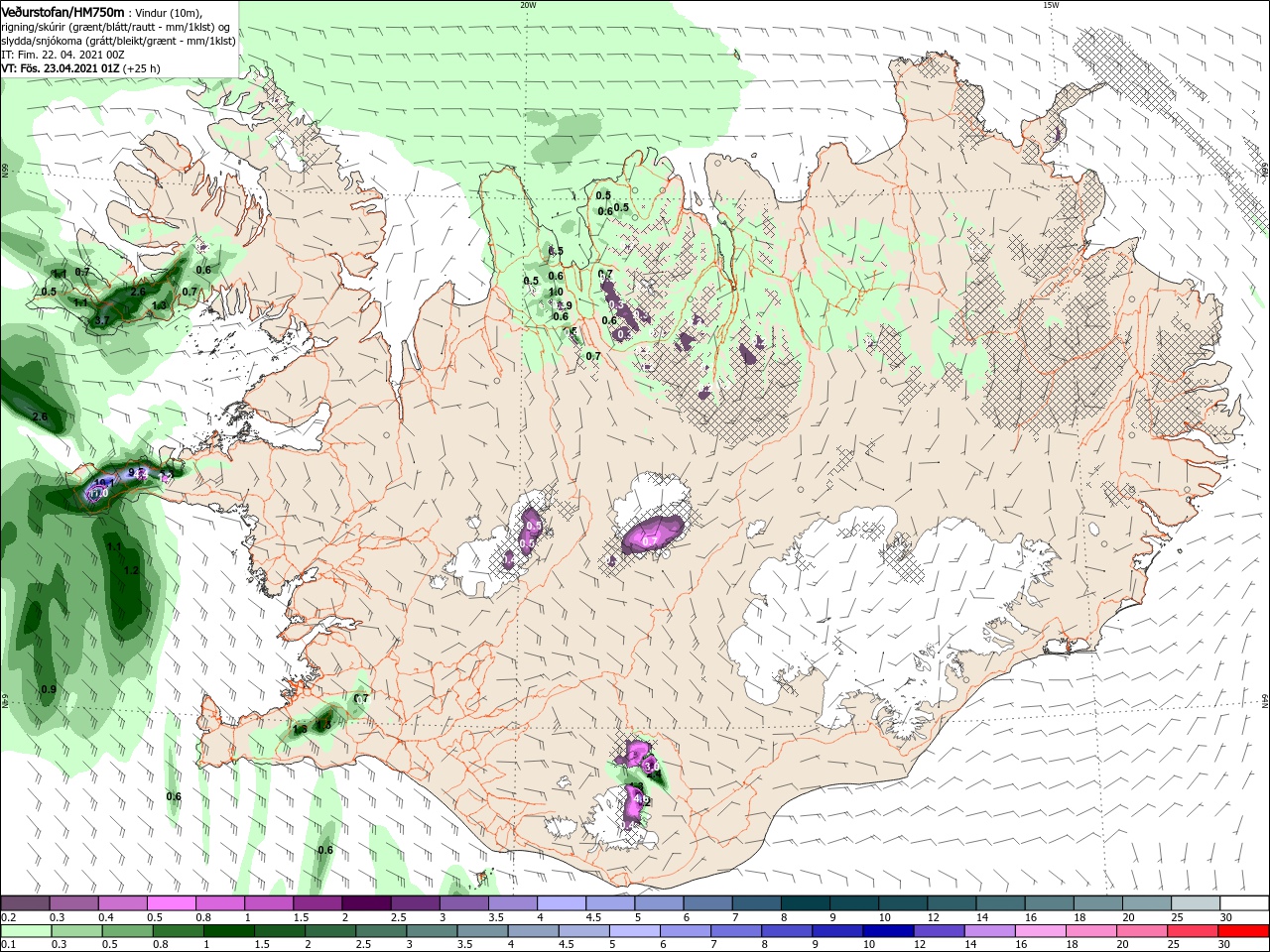Pick the darkest green swatch after 1 on lower scale

[228, 931]
